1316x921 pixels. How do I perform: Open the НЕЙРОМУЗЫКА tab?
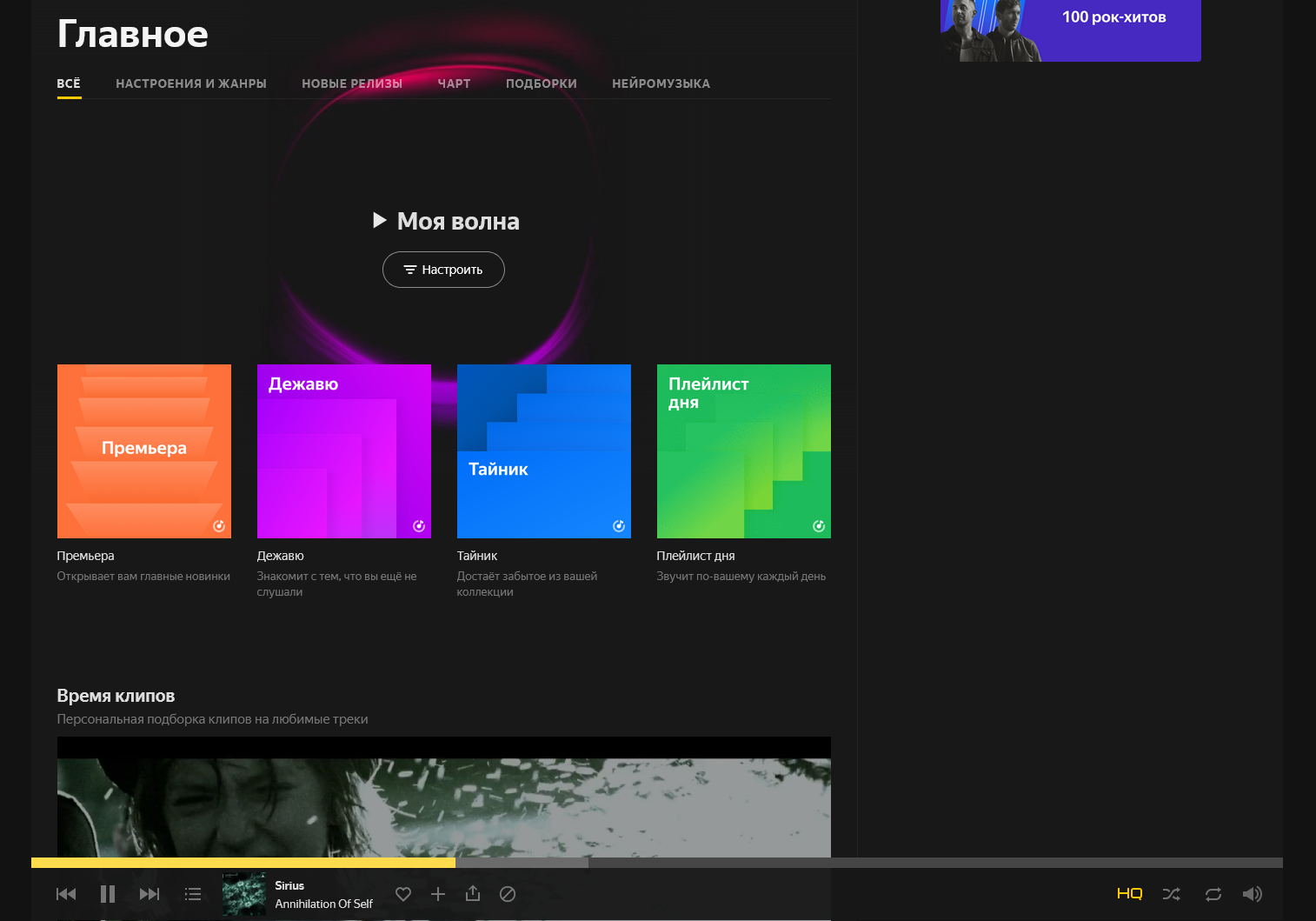point(661,83)
